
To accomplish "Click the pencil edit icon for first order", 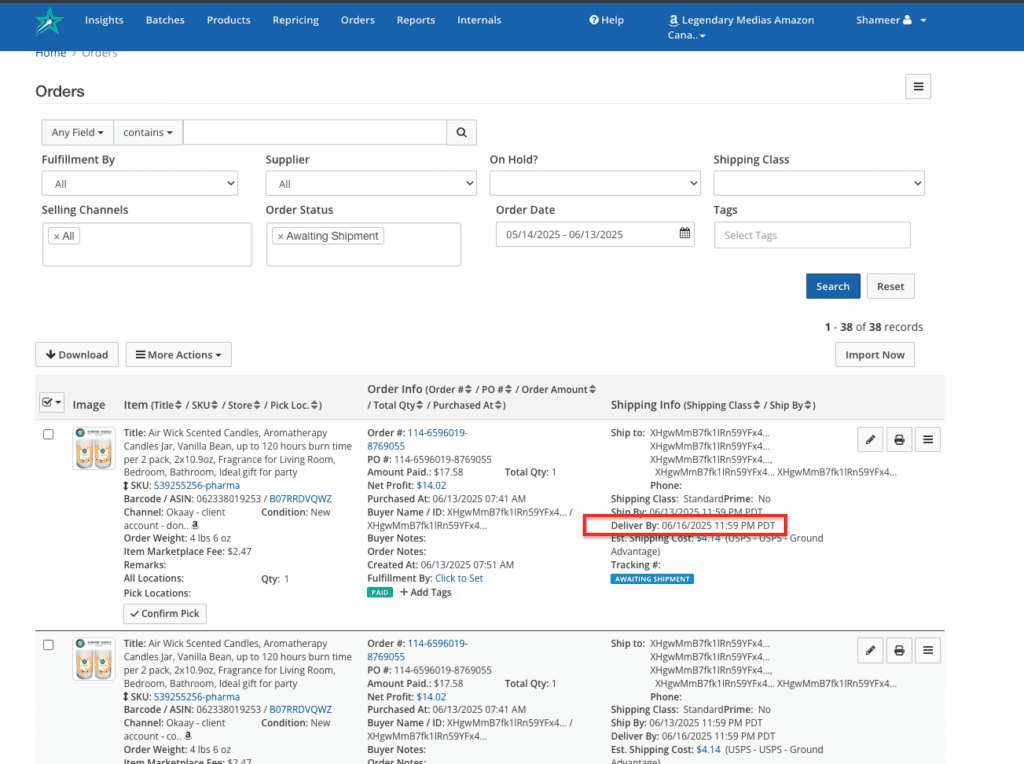I will [871, 439].
